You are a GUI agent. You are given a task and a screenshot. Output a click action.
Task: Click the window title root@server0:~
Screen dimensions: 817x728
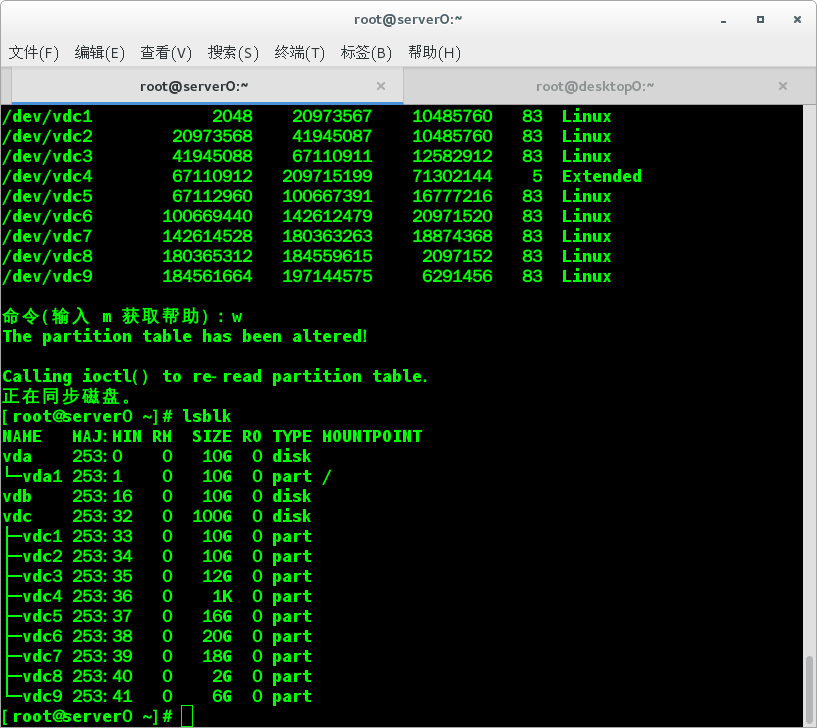pyautogui.click(x=408, y=20)
